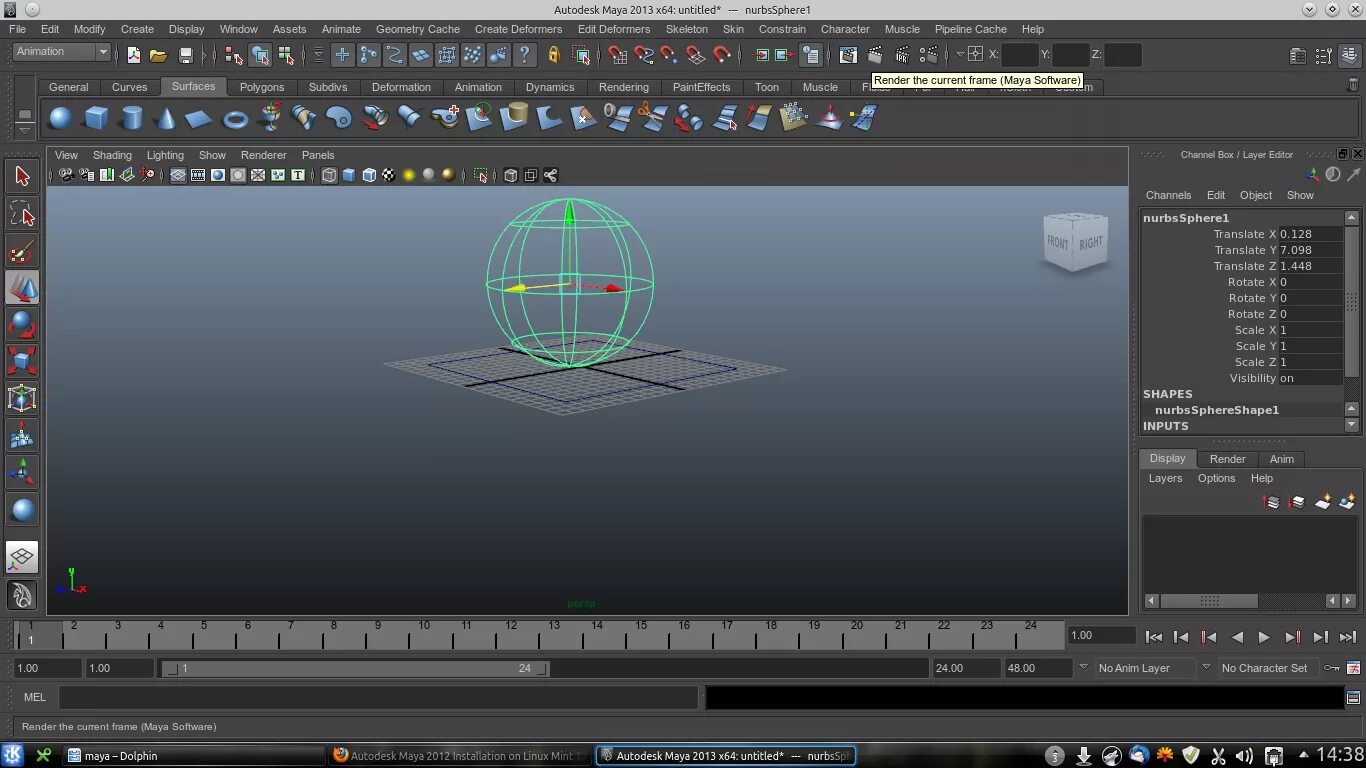
Task: Select the Universal Manipulator tool
Action: (22, 398)
